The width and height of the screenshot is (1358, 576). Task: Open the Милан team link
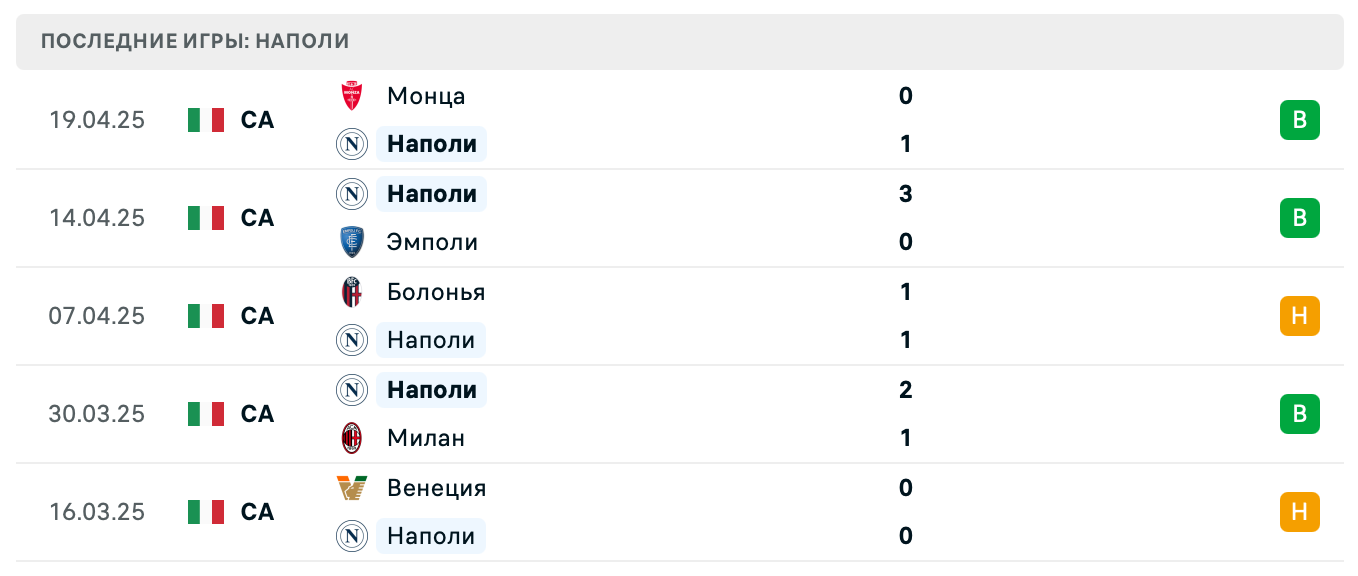pos(426,438)
